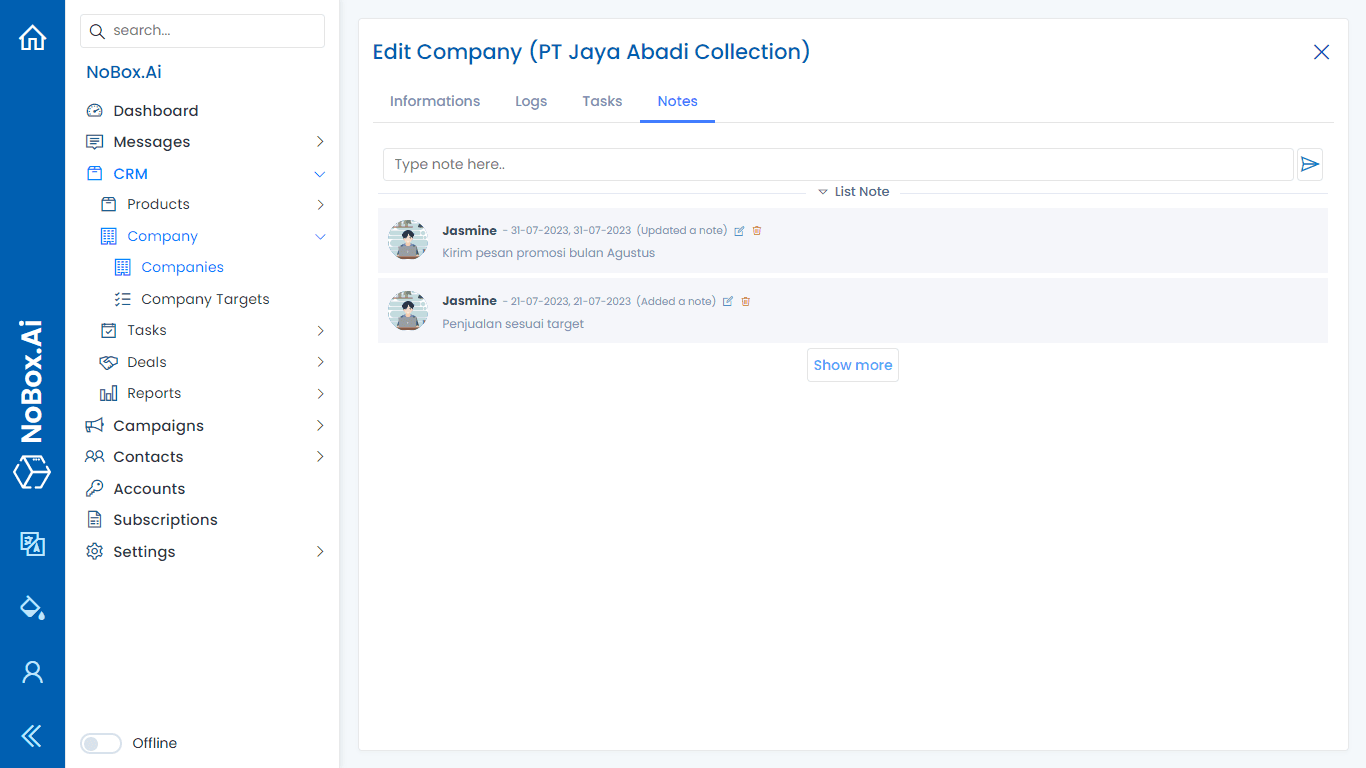This screenshot has height=768, width=1366.
Task: Toggle the Offline switch
Action: (x=100, y=743)
